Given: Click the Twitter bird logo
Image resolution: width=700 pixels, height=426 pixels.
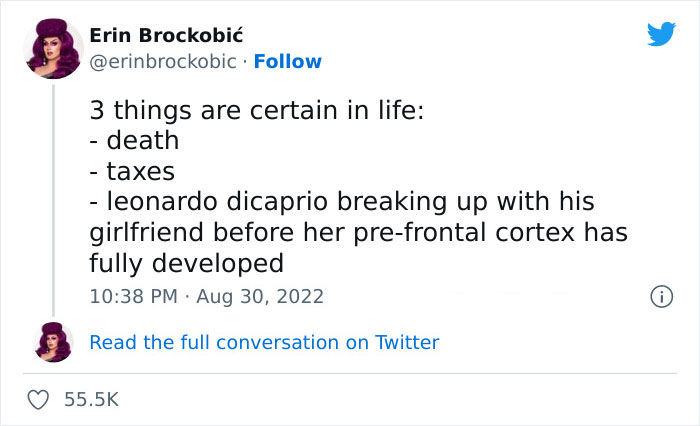Looking at the screenshot, I should click(661, 34).
